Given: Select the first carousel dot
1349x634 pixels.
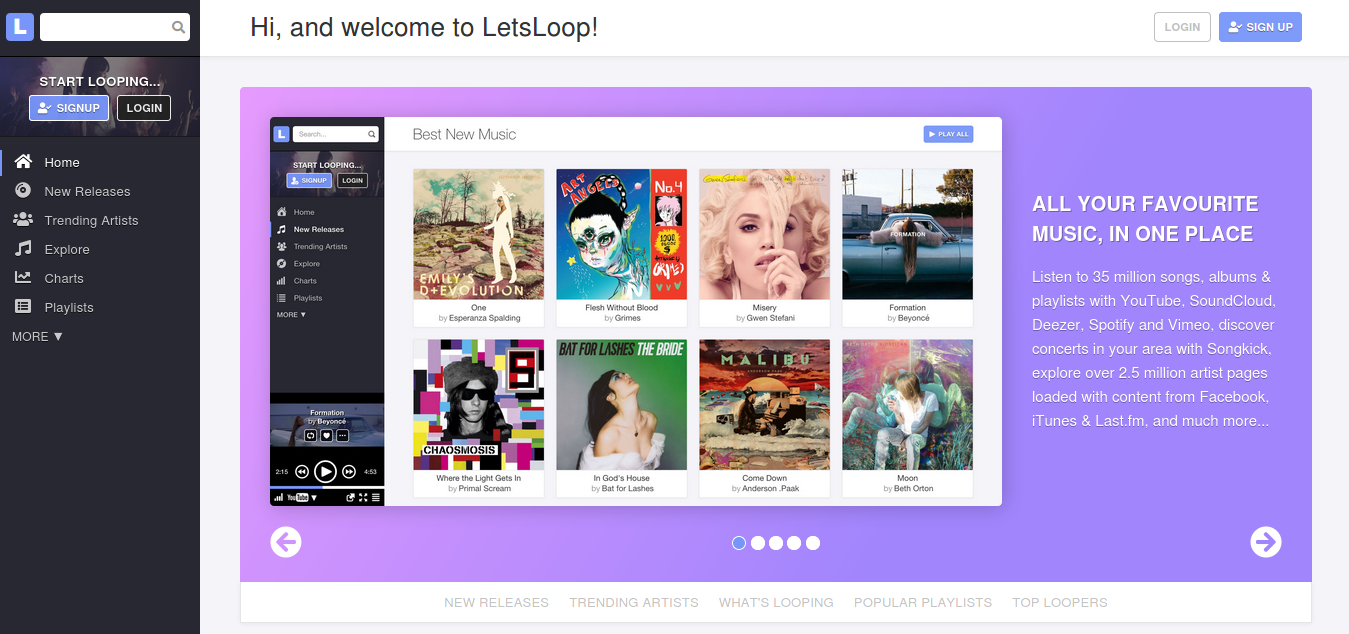Looking at the screenshot, I should 739,543.
